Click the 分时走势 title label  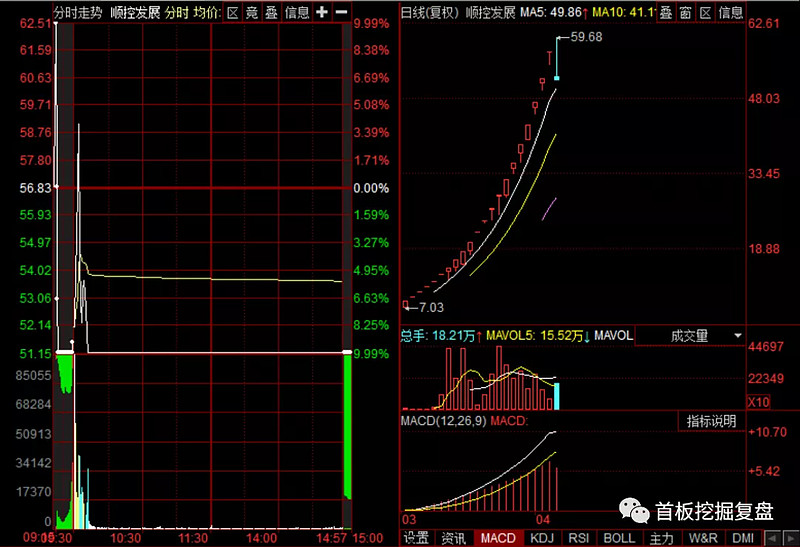(x=78, y=13)
